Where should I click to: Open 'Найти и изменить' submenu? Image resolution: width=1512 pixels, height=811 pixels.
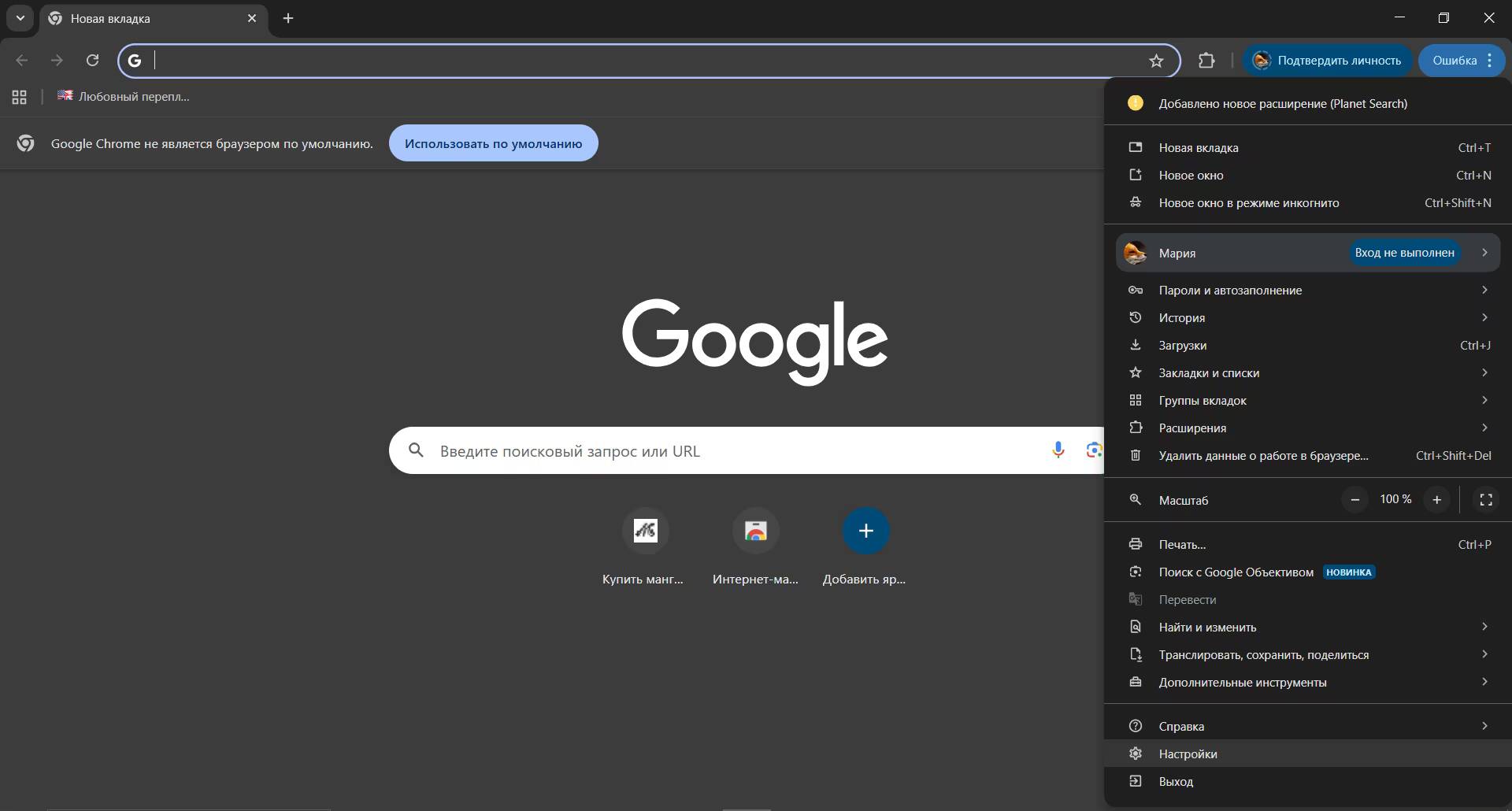click(1308, 627)
